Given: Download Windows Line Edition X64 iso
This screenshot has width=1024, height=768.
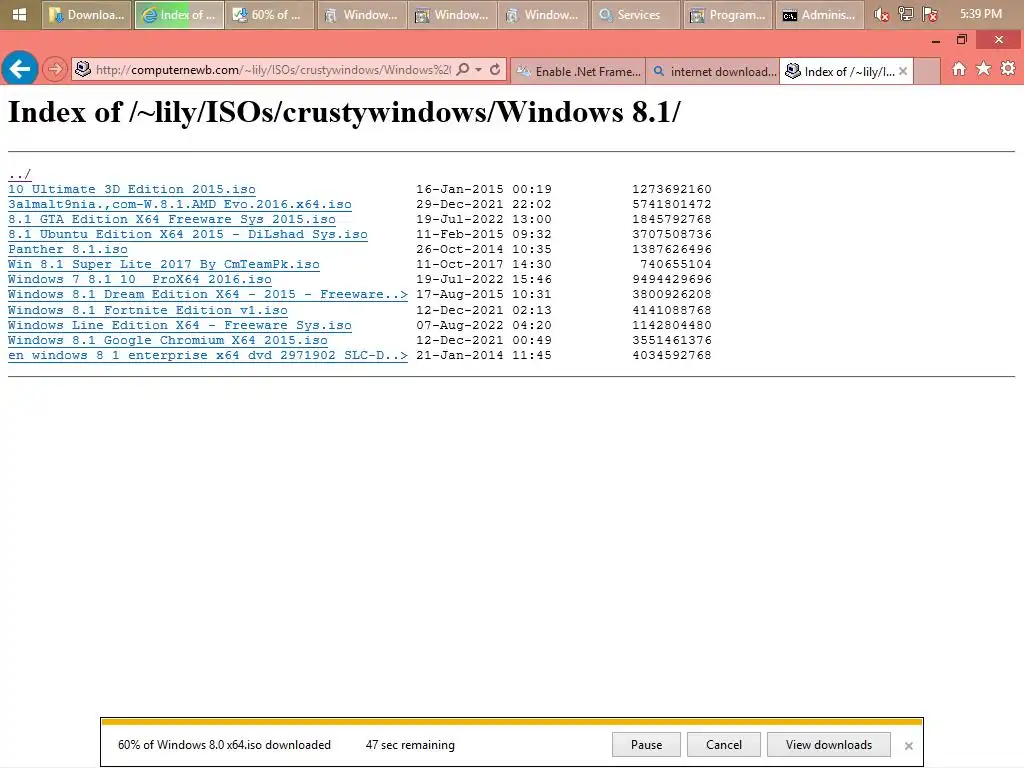Looking at the screenshot, I should point(180,325).
